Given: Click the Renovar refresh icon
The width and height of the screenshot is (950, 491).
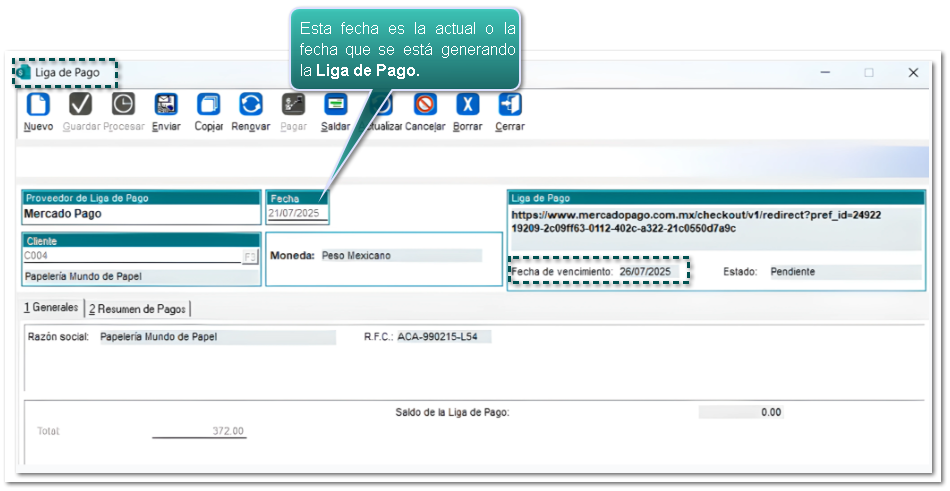Looking at the screenshot, I should tap(251, 104).
